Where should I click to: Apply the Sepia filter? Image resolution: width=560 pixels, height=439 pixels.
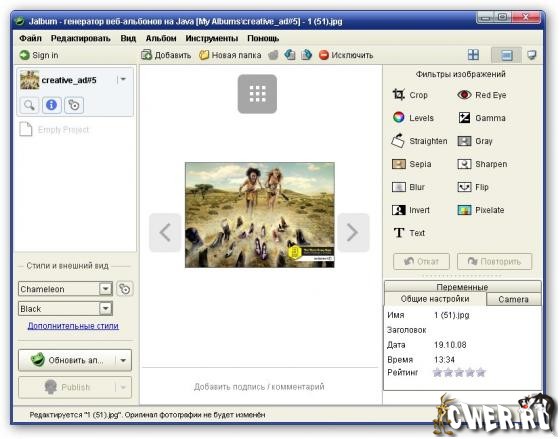pos(411,164)
